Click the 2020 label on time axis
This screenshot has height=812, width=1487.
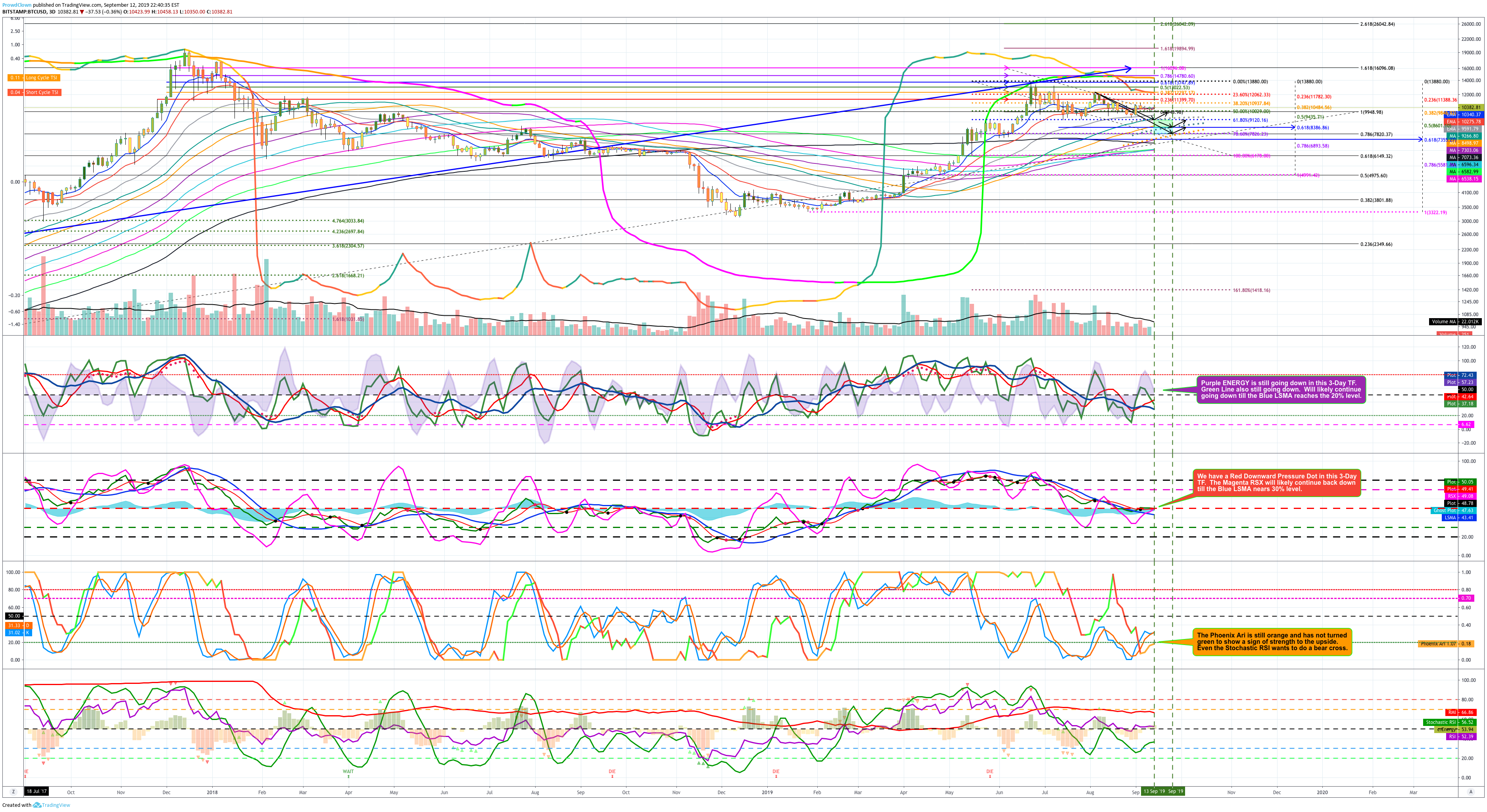(x=1322, y=793)
